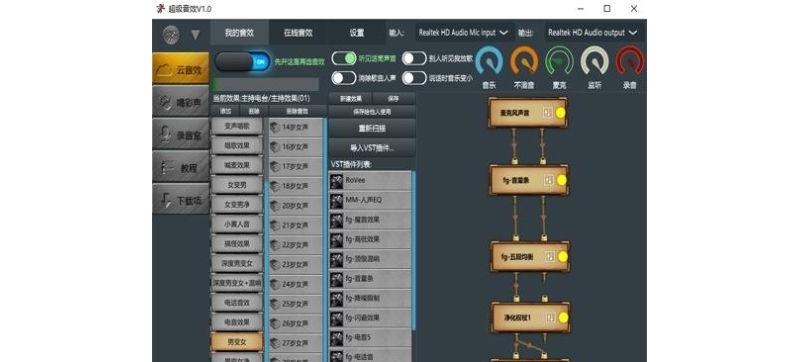Select the 14岁女声 voice preset
Viewport: 800px width, 362px height.
(296, 127)
